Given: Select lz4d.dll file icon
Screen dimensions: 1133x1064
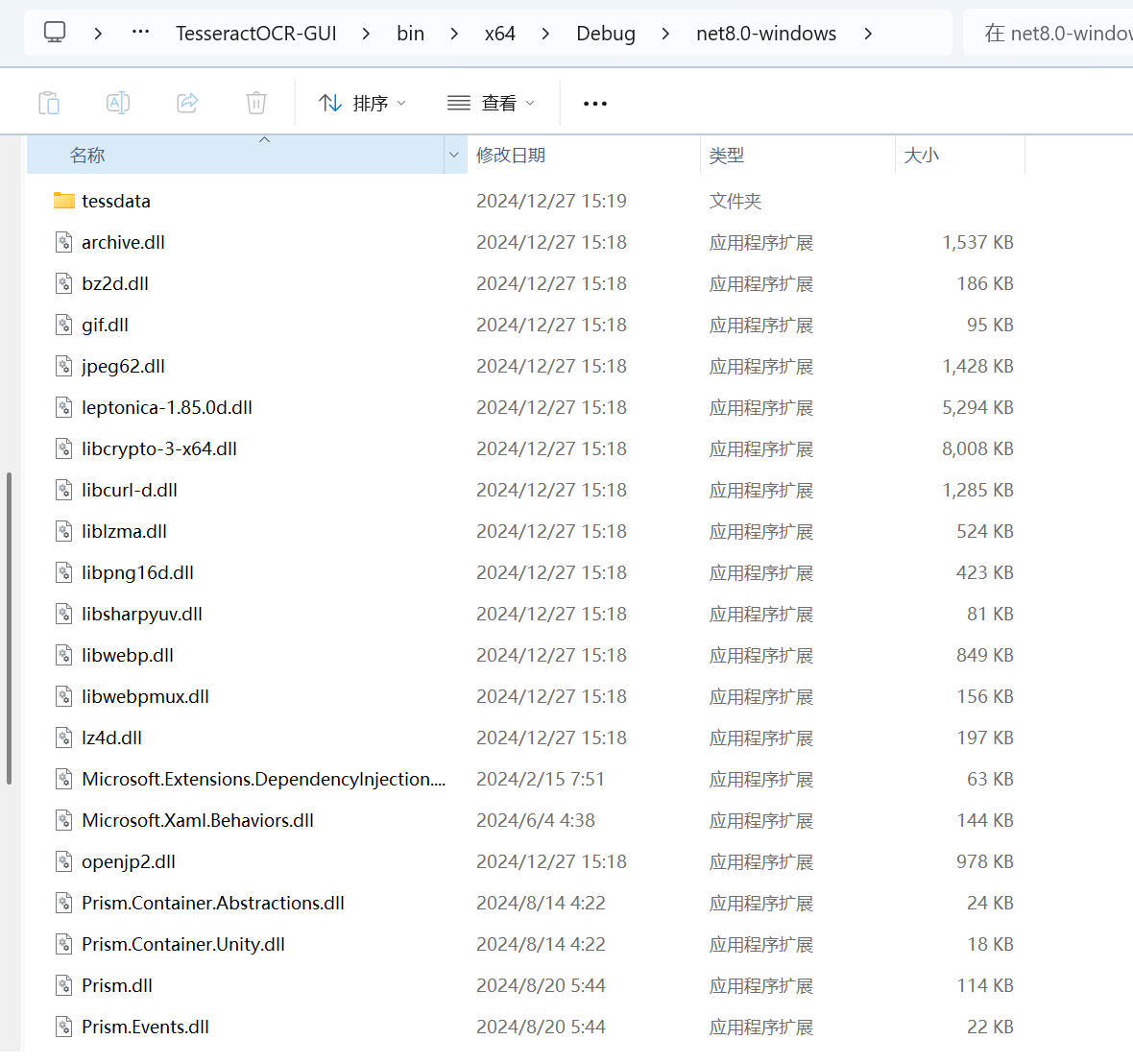Looking at the screenshot, I should point(64,738).
